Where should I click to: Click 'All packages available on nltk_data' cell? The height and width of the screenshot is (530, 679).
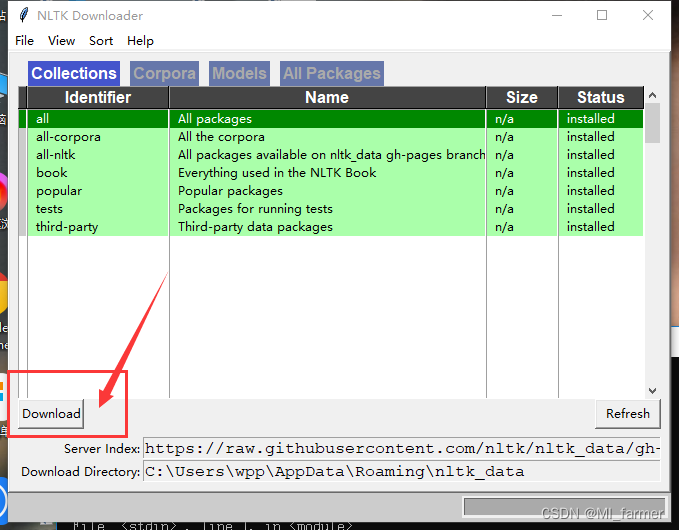(327, 155)
